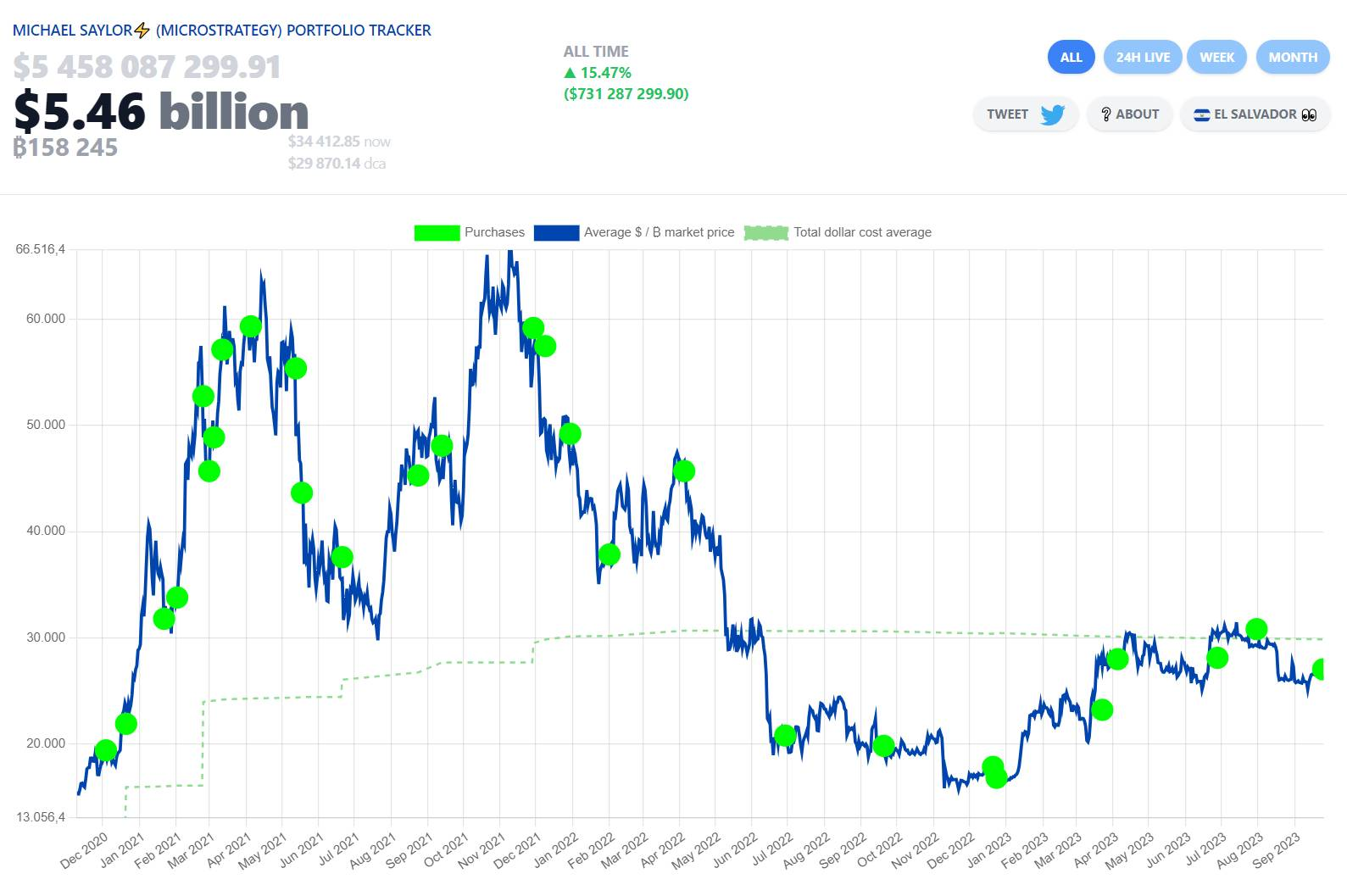Click the 15.47% all time gain

pyautogui.click(x=598, y=73)
